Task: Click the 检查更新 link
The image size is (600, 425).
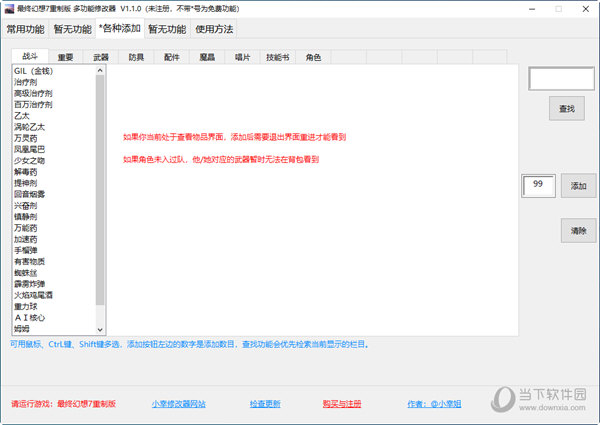Action: click(265, 404)
